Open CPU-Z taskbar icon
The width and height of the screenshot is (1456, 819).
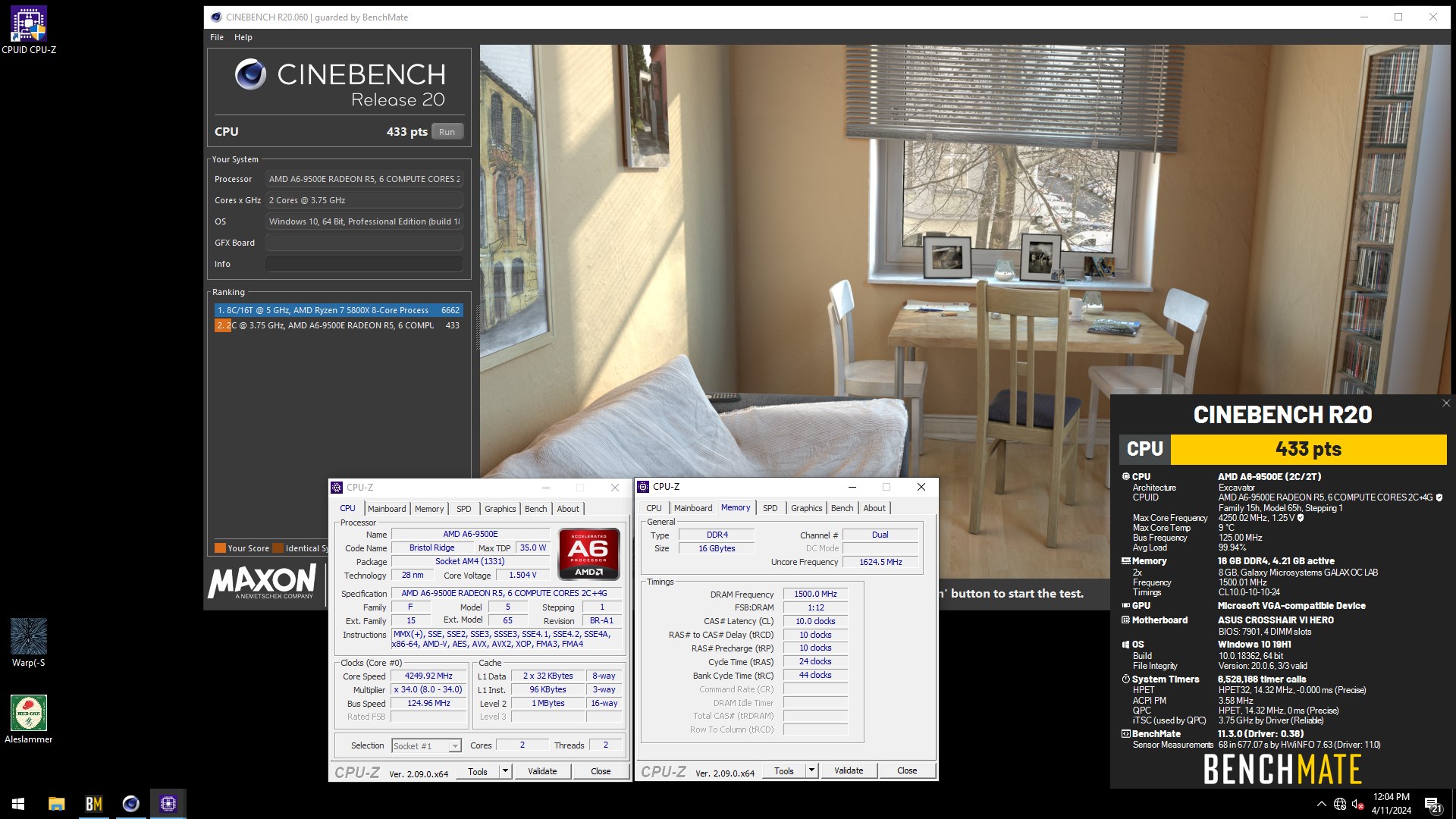168,804
